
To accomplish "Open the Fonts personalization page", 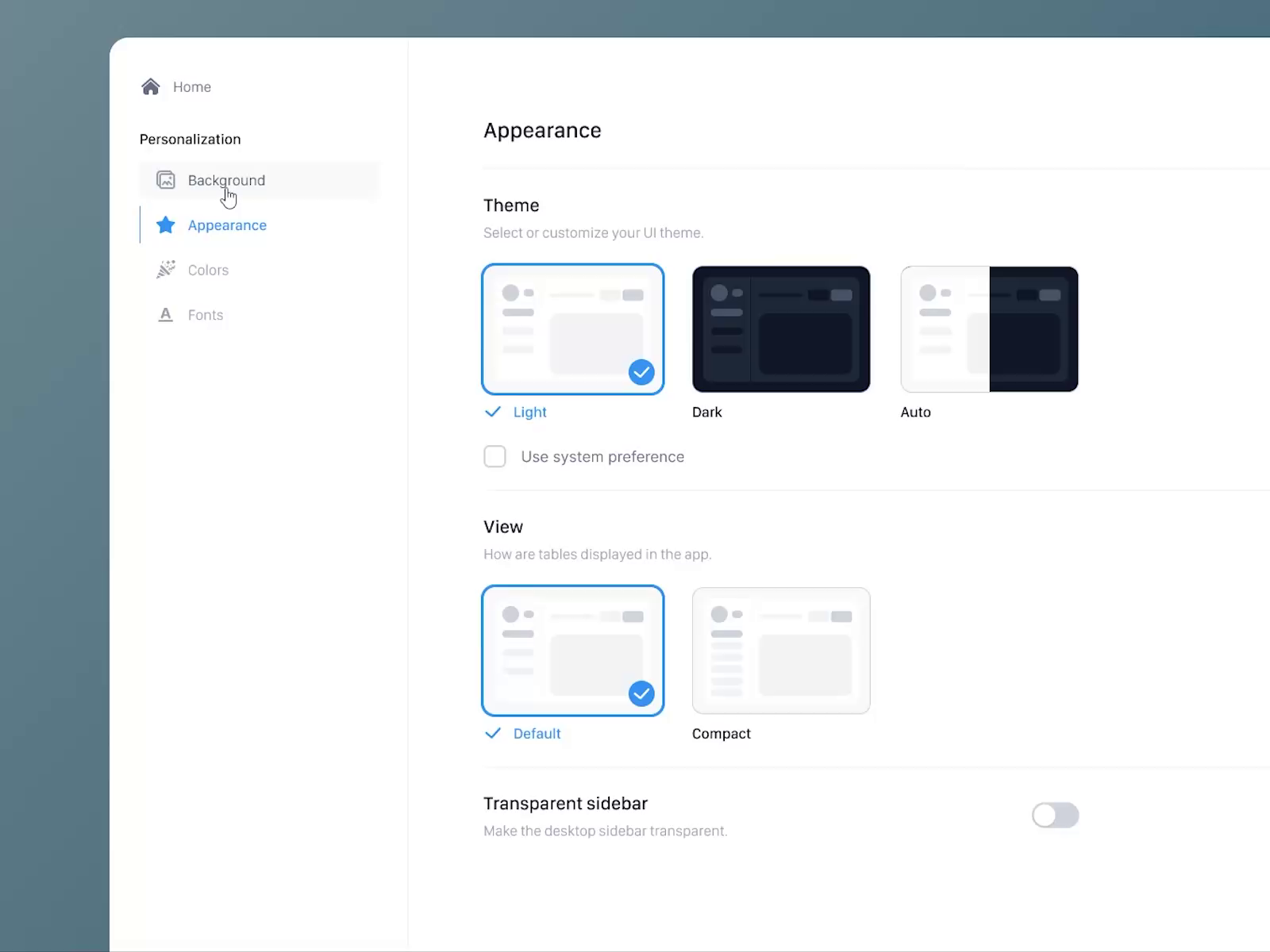I will [x=205, y=314].
